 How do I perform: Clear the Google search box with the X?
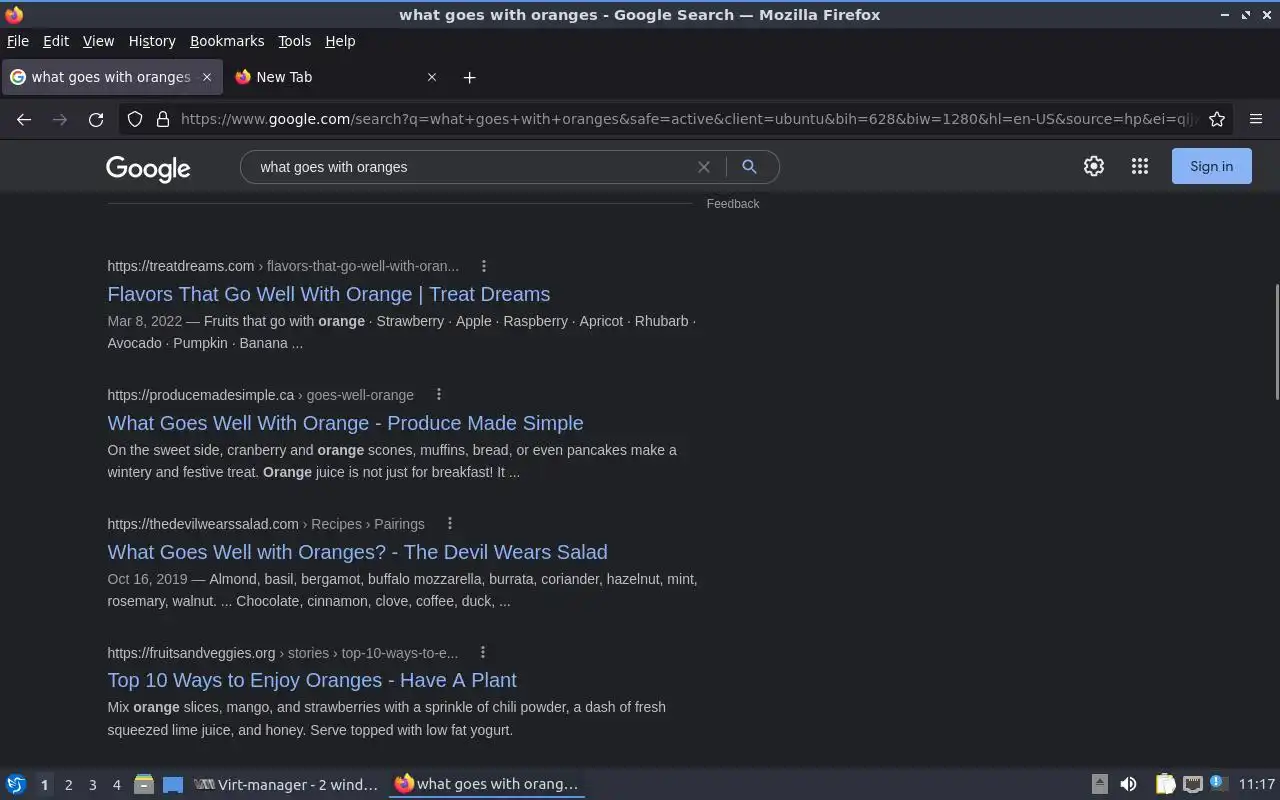coord(704,167)
